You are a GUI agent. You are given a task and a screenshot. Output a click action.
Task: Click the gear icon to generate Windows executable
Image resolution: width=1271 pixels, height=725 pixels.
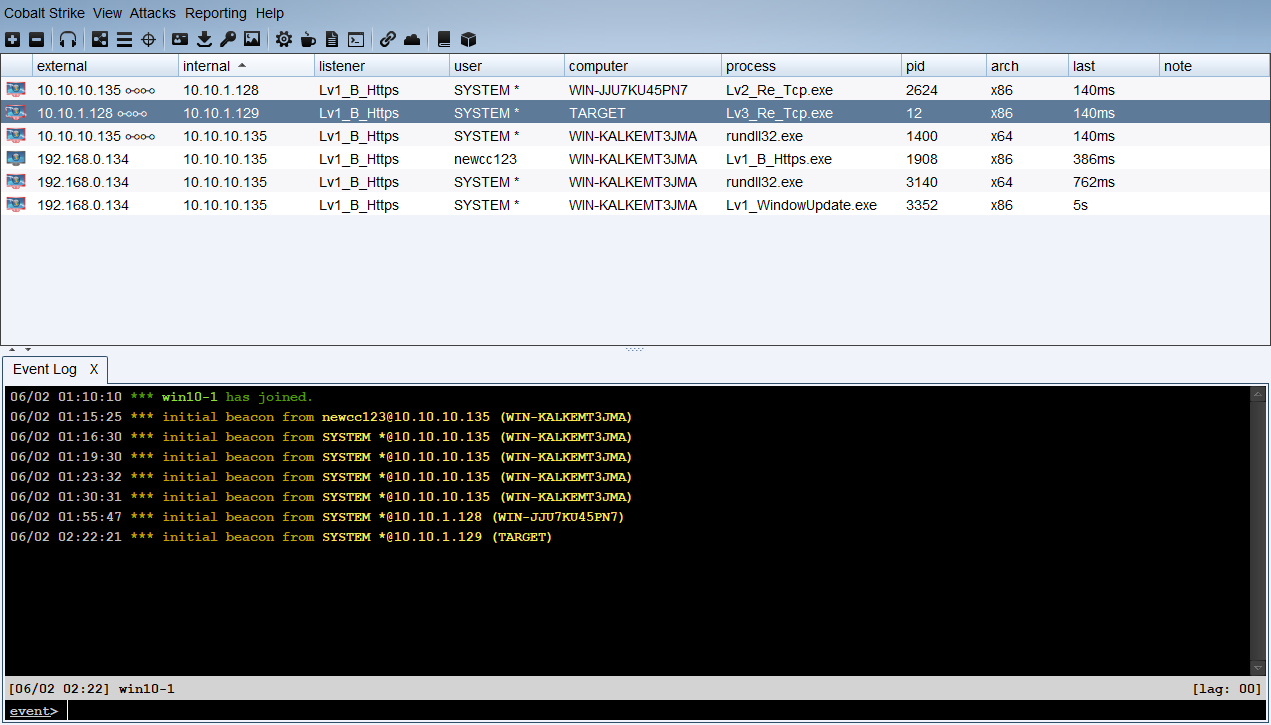click(284, 40)
